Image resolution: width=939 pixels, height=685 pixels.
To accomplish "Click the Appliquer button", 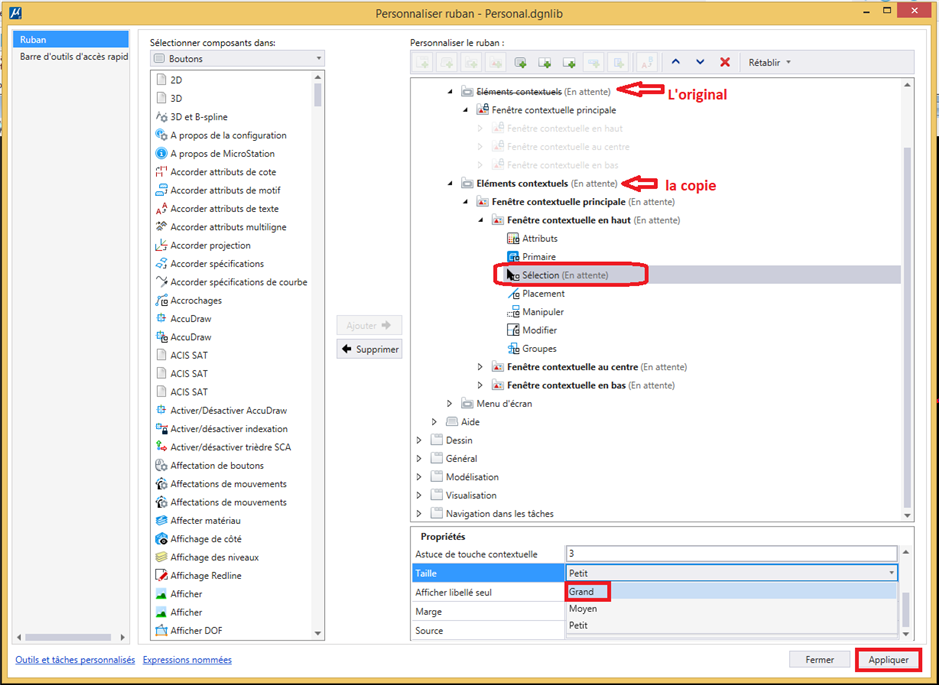I will tap(890, 659).
